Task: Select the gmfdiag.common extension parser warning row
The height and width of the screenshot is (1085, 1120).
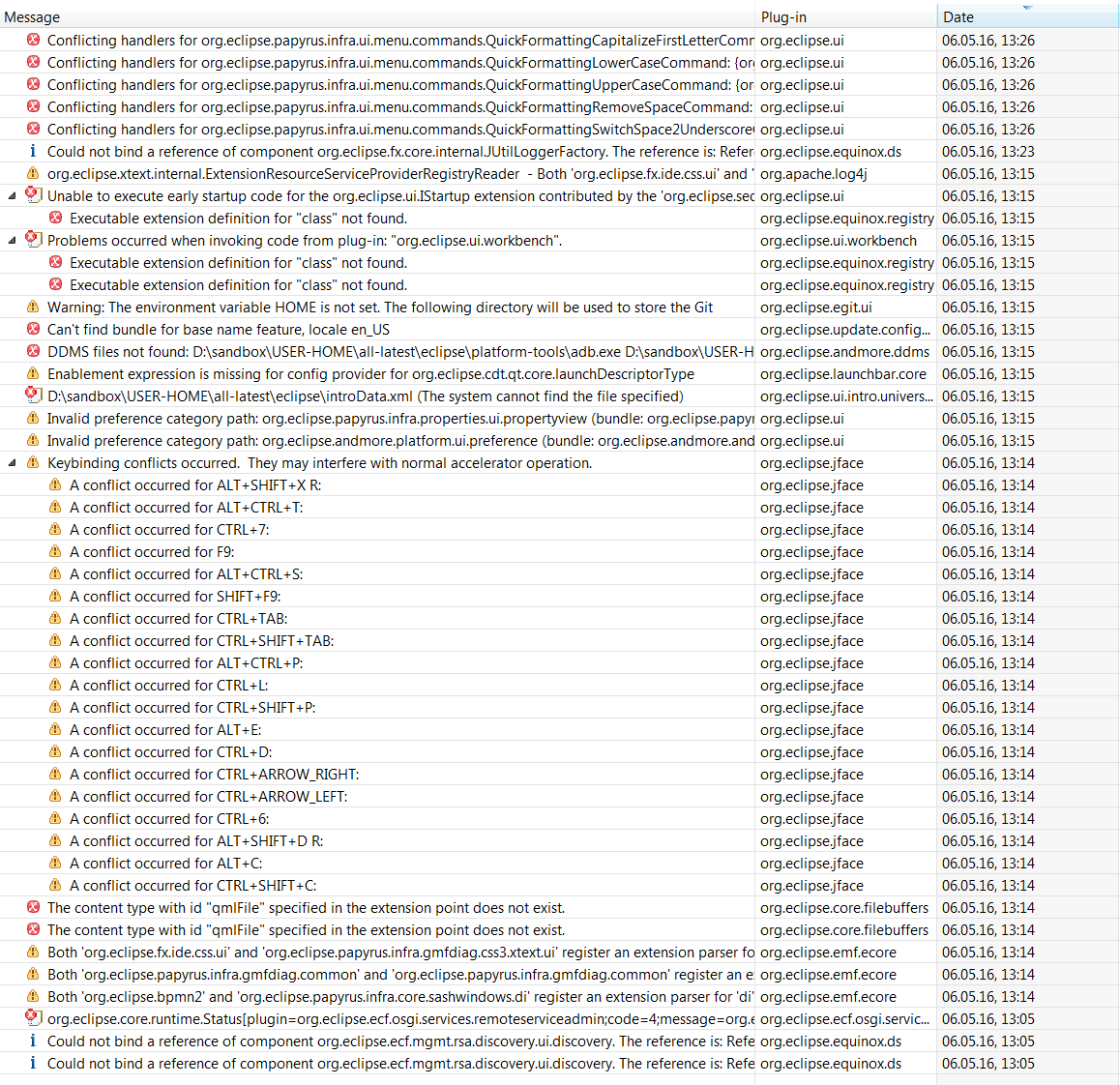Action: (559, 975)
